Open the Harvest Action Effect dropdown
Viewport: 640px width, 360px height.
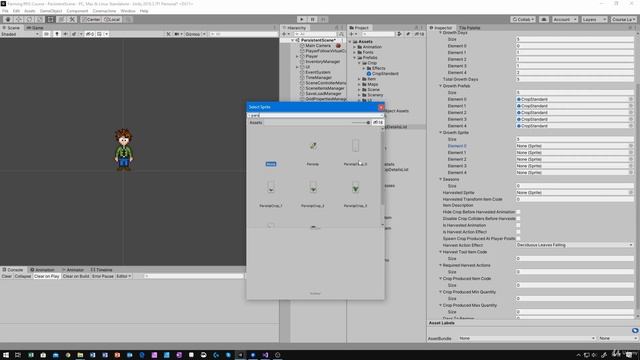574,245
